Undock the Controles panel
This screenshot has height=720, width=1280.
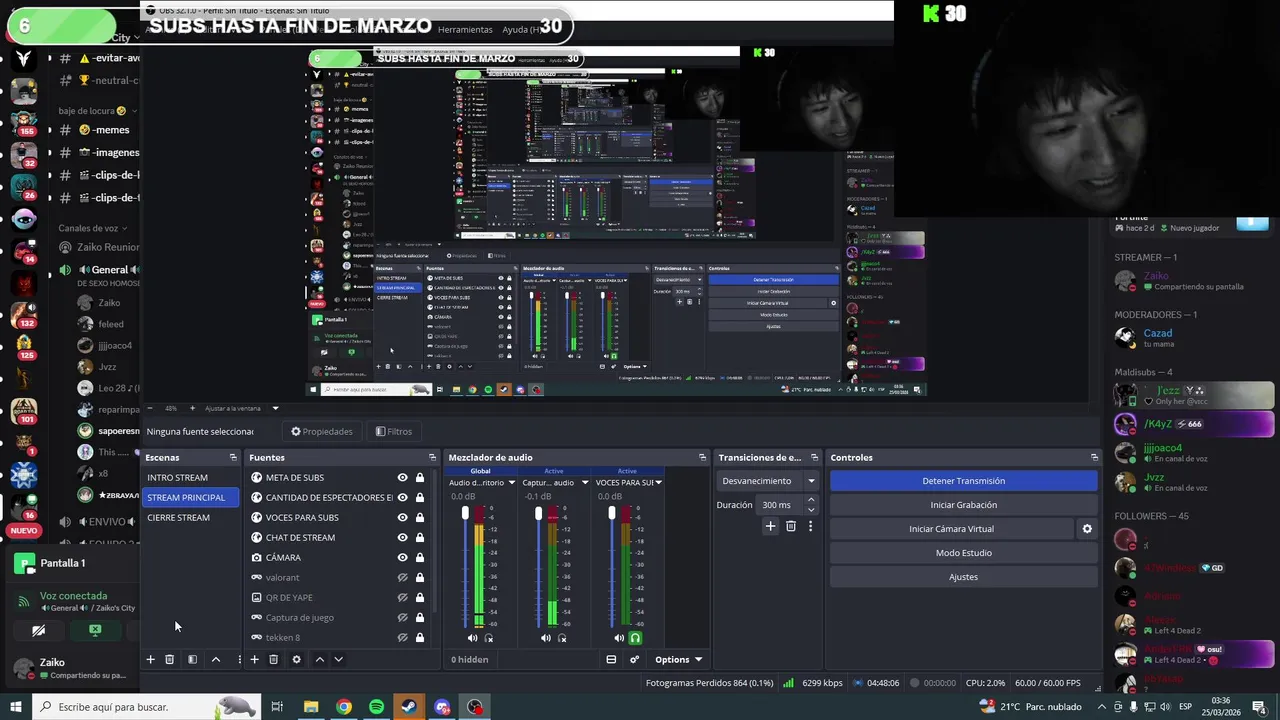[1094, 457]
